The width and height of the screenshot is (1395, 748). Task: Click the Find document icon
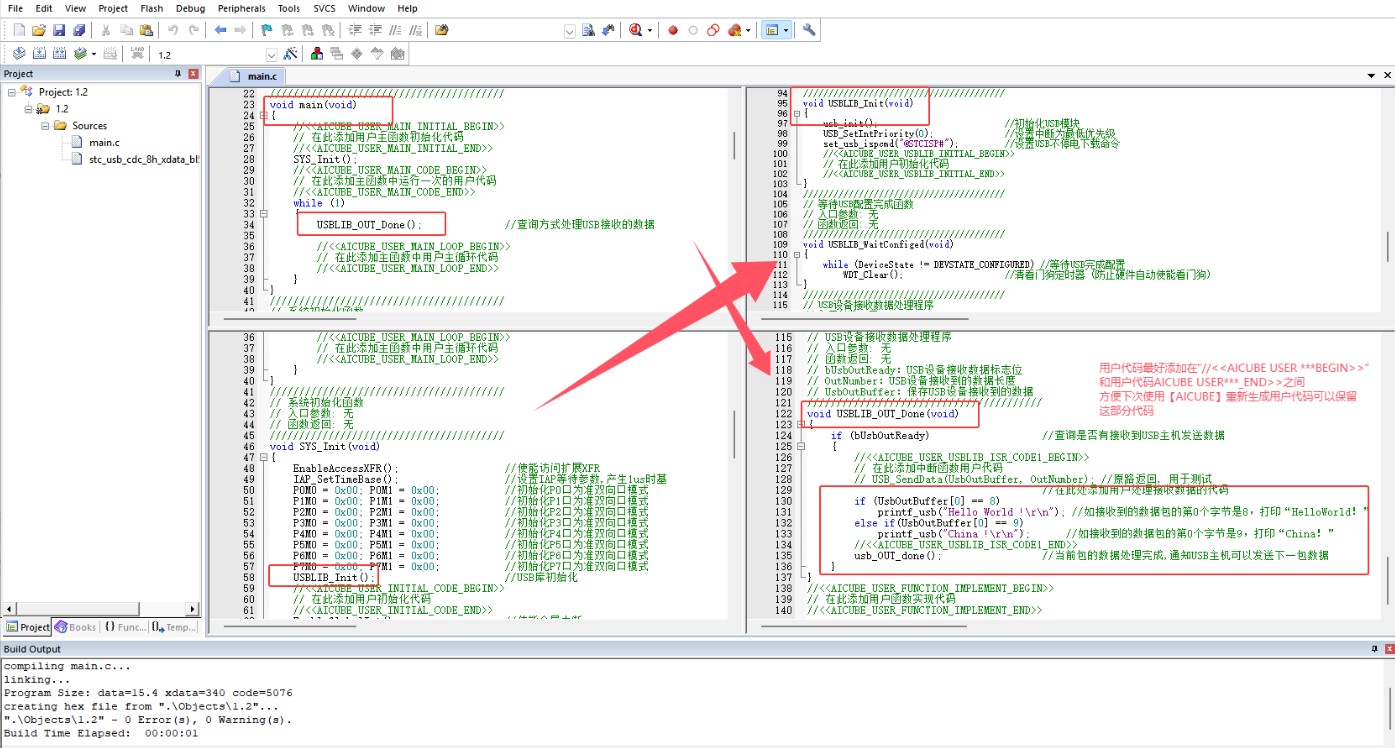point(588,30)
